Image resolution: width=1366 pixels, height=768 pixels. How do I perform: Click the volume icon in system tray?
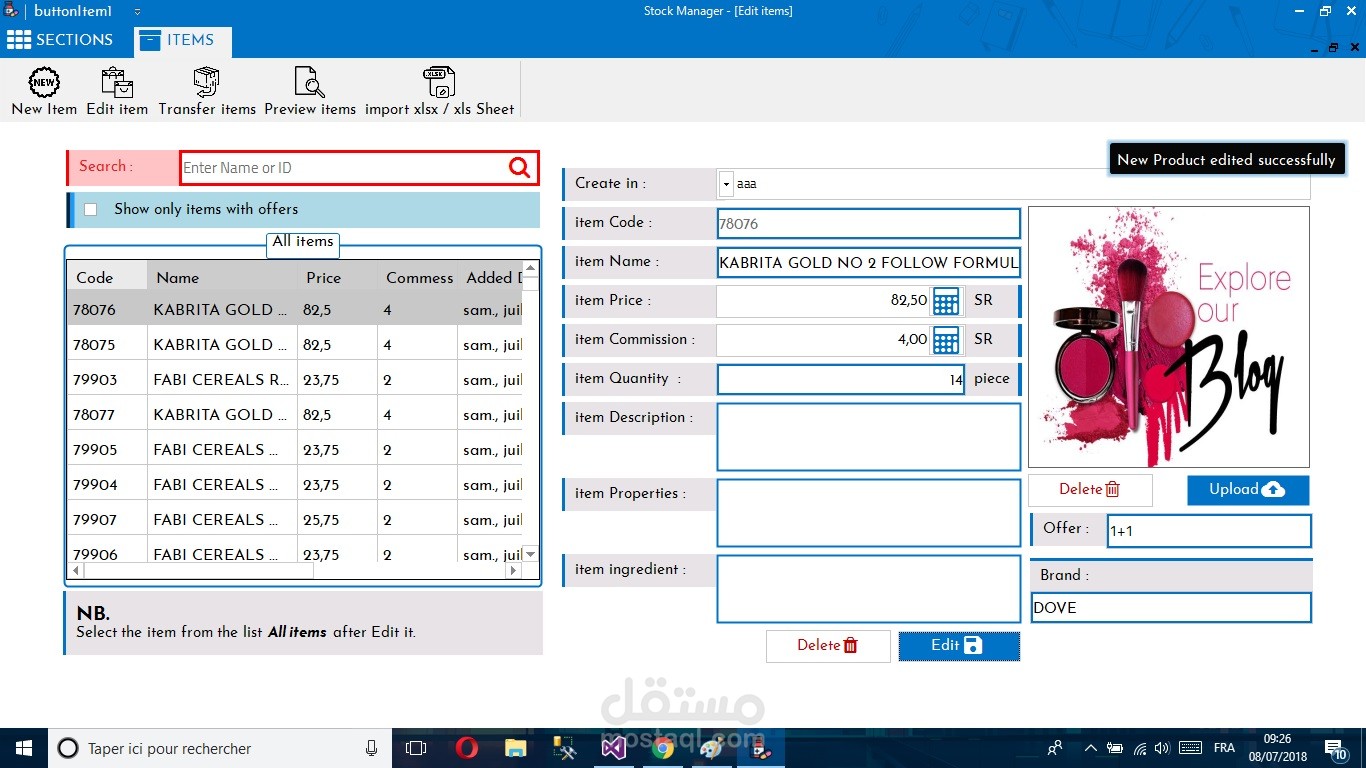[x=1161, y=748]
